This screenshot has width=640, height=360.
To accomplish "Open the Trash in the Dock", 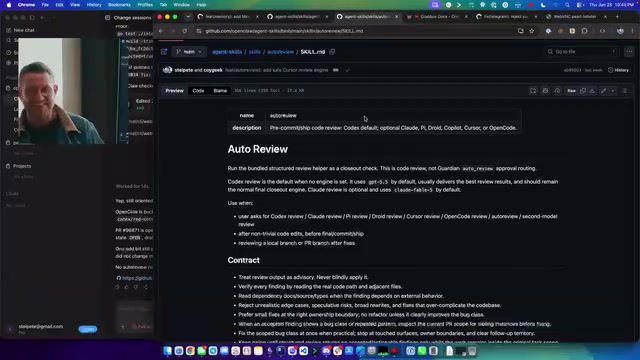I will [x=472, y=351].
